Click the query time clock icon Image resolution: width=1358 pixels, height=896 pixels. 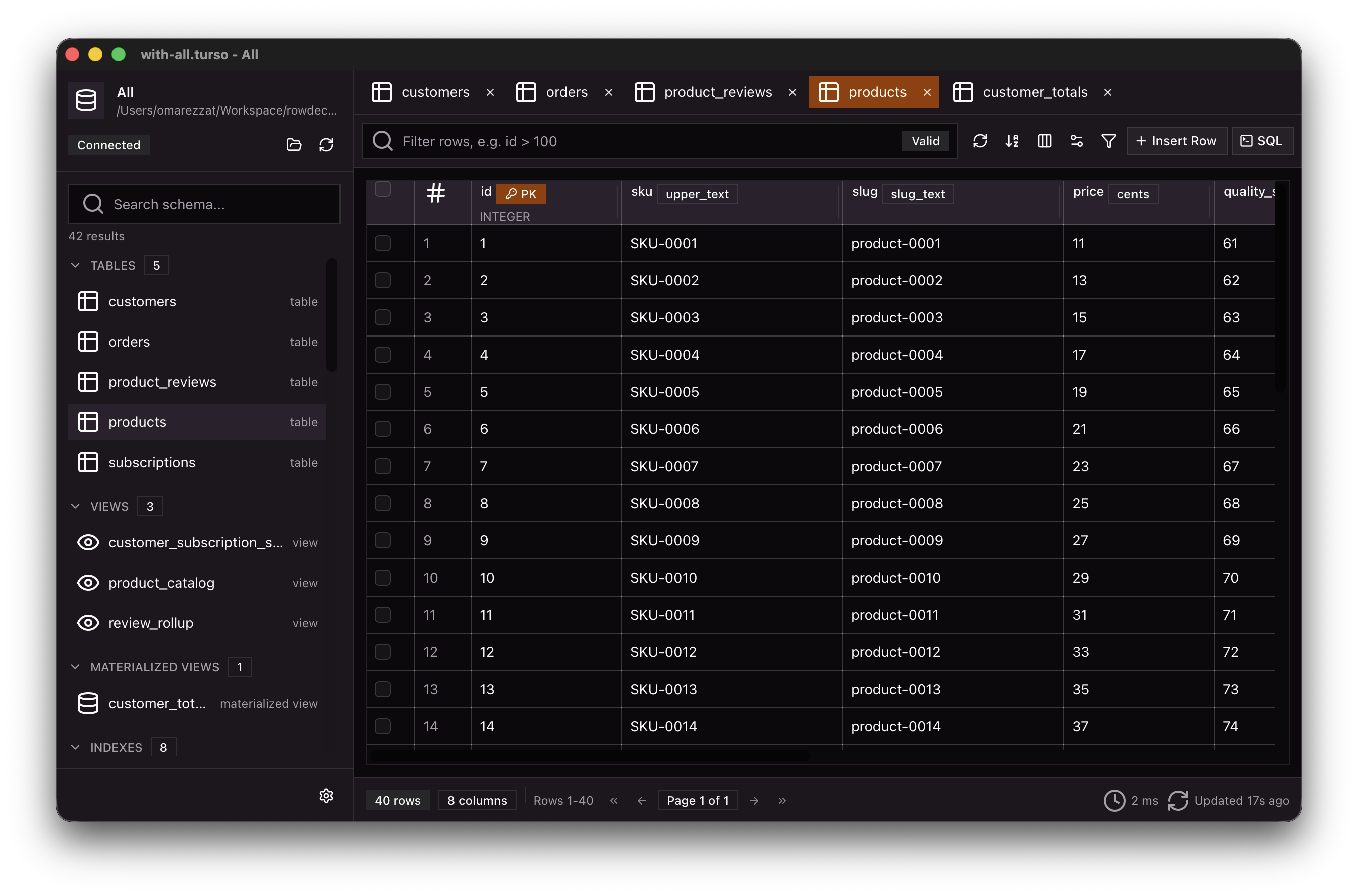[1114, 801]
